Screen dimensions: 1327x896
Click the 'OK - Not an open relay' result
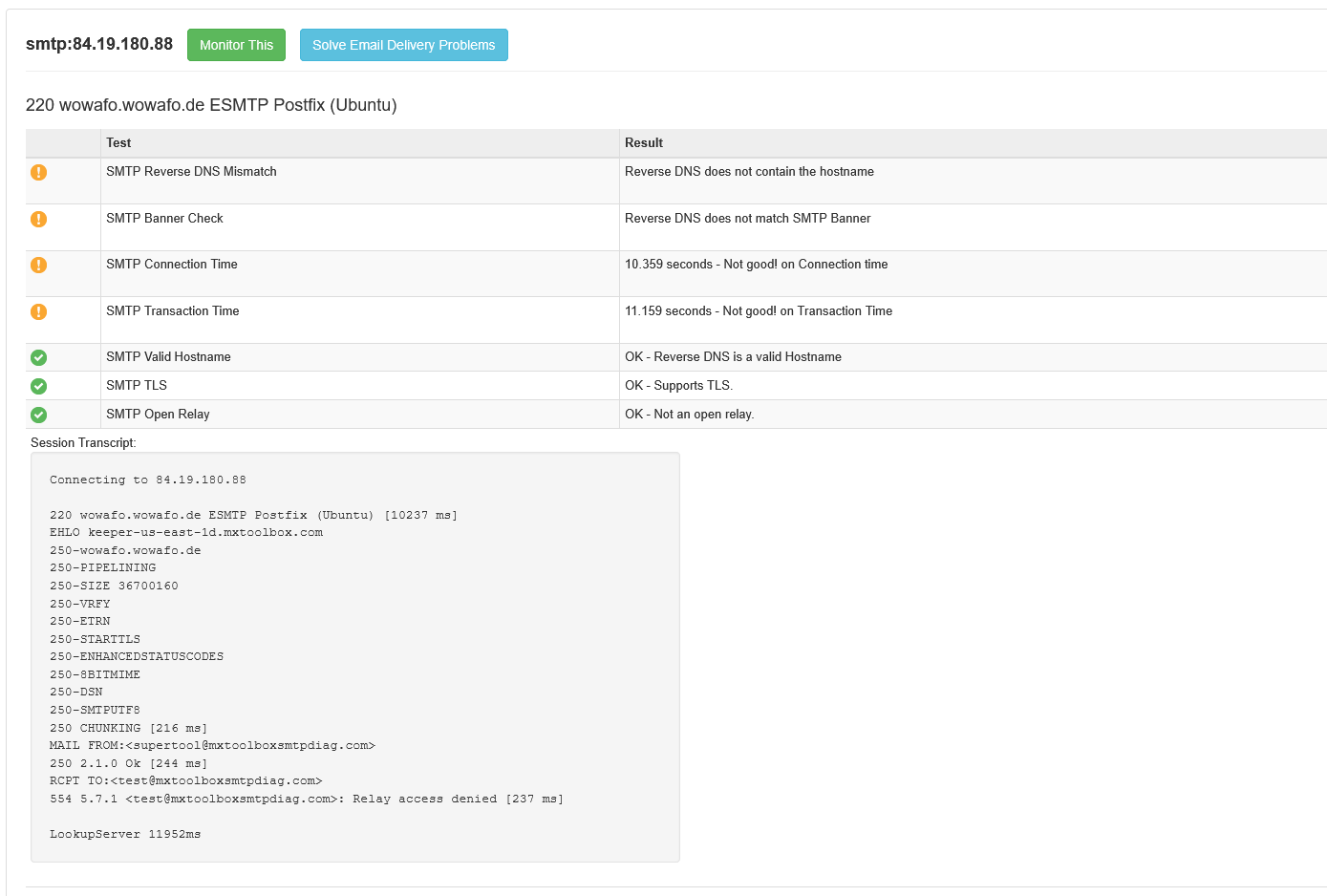pos(689,415)
